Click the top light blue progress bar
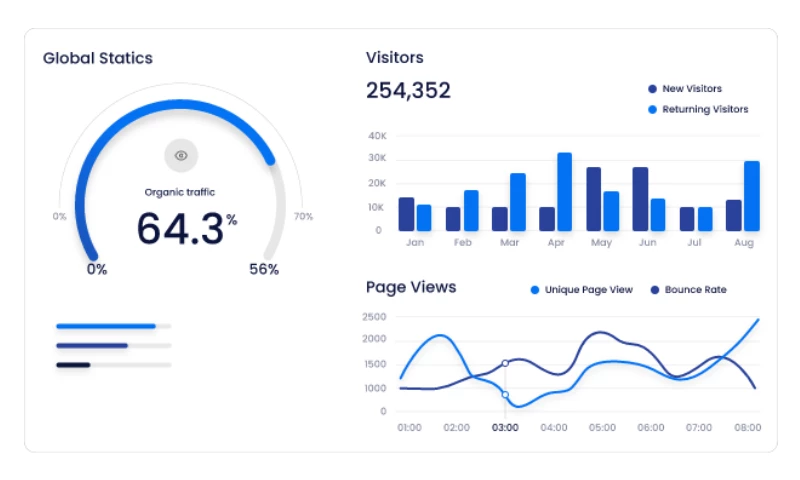The height and width of the screenshot is (480, 800). 106,326
